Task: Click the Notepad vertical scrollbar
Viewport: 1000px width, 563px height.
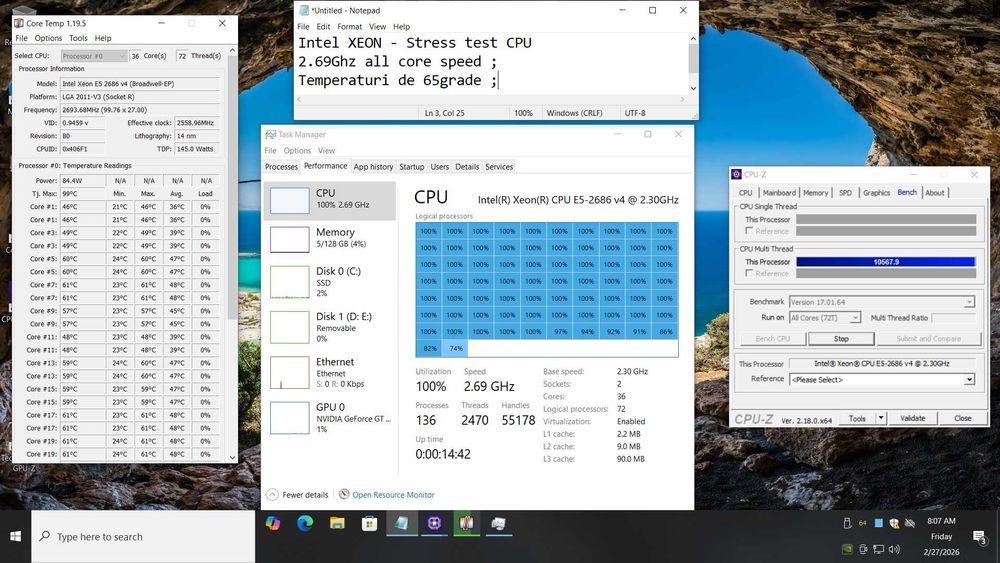Action: click(693, 64)
